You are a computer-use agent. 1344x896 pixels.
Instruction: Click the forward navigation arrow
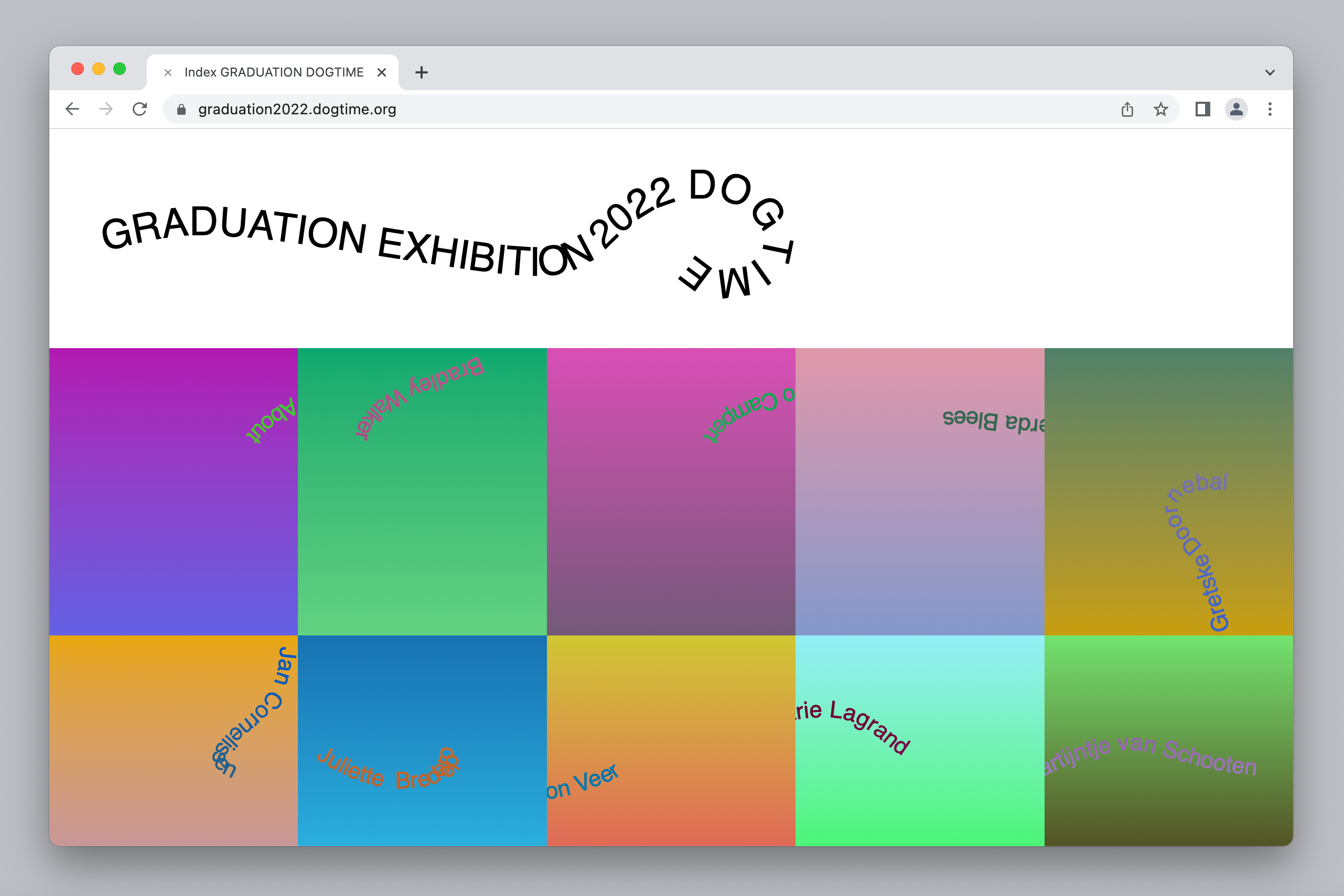pos(106,109)
